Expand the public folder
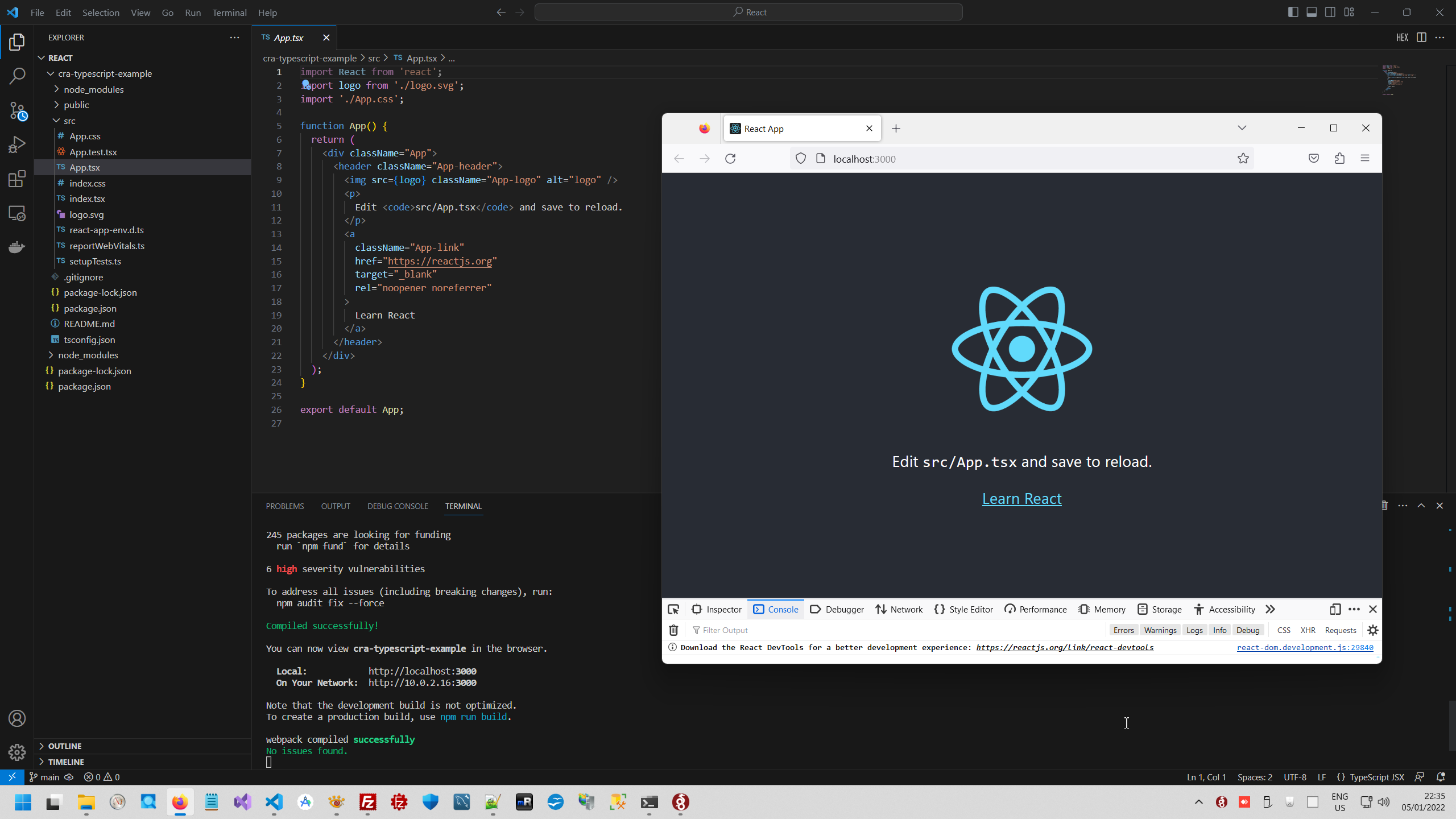This screenshot has width=1456, height=819. point(76,105)
